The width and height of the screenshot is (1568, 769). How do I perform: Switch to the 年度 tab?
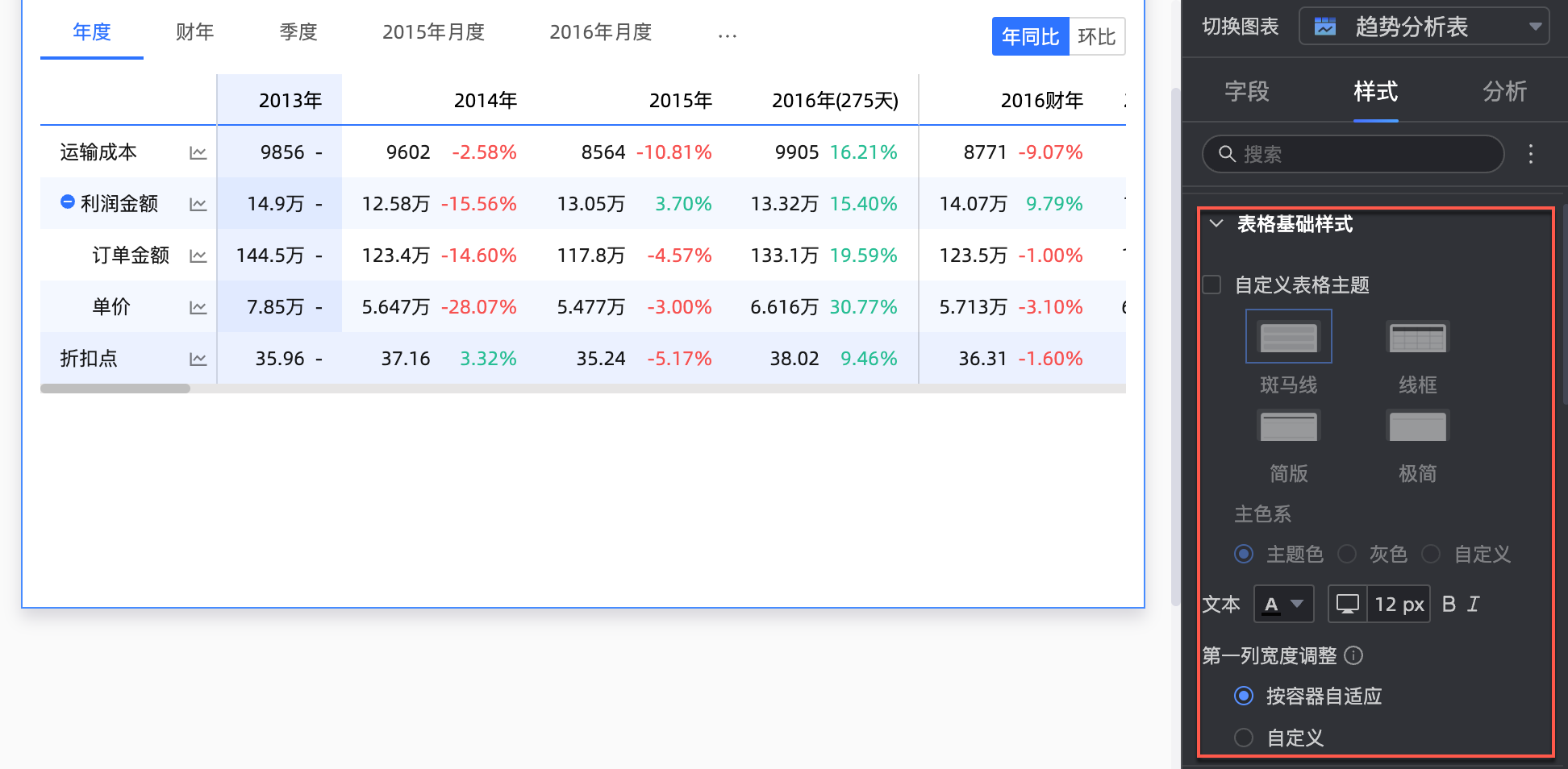pyautogui.click(x=92, y=32)
